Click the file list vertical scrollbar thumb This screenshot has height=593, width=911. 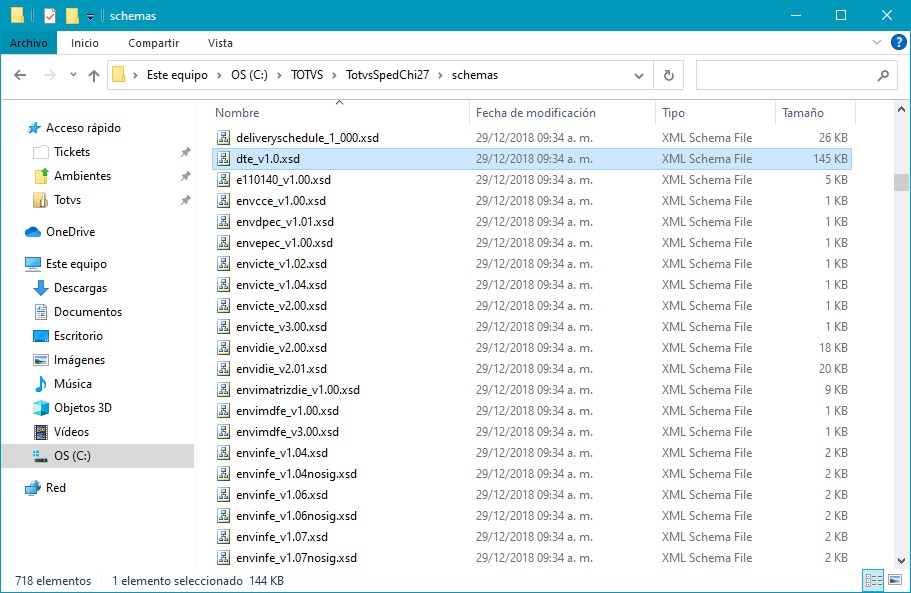(901, 182)
